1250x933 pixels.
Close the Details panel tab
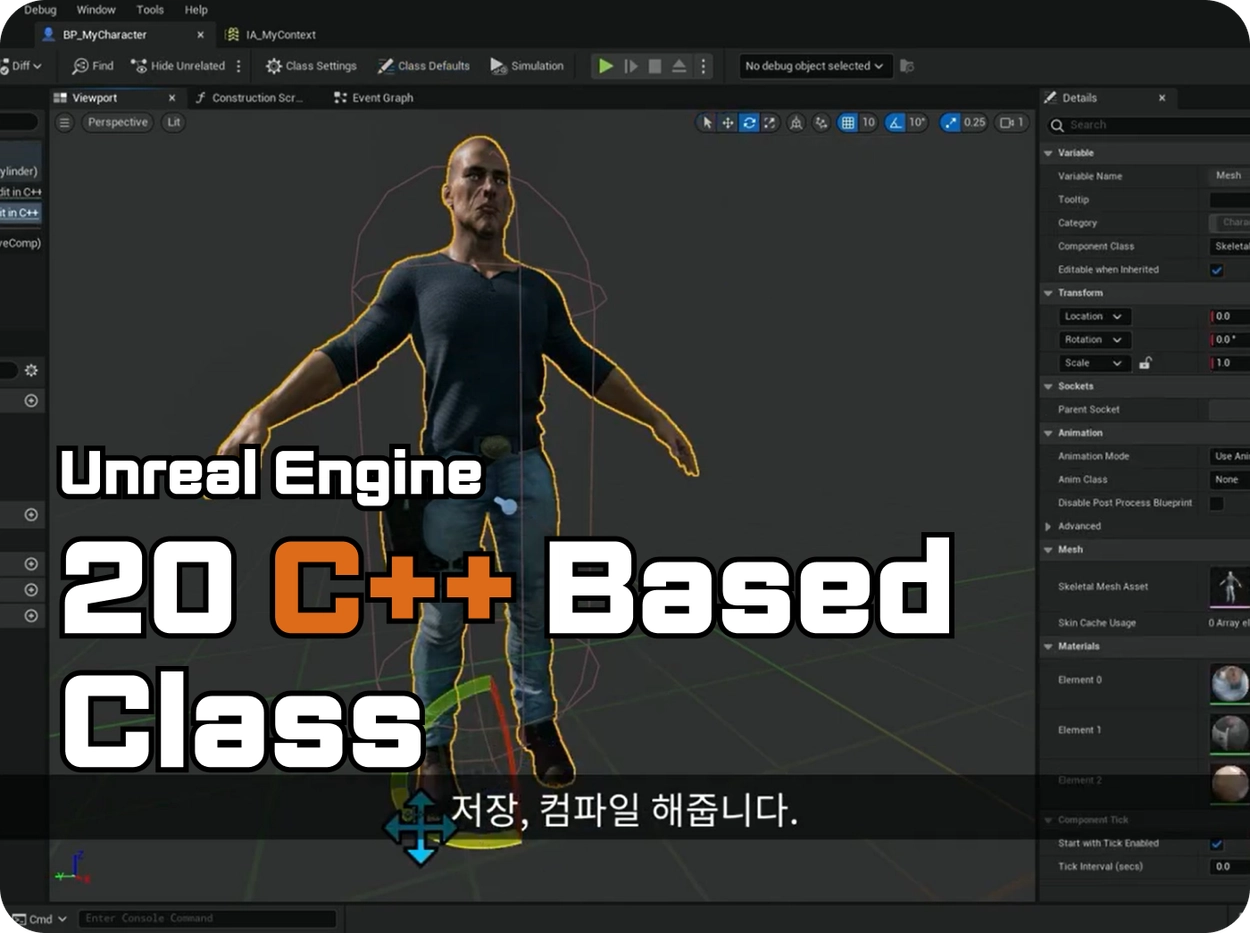pyautogui.click(x=1162, y=98)
